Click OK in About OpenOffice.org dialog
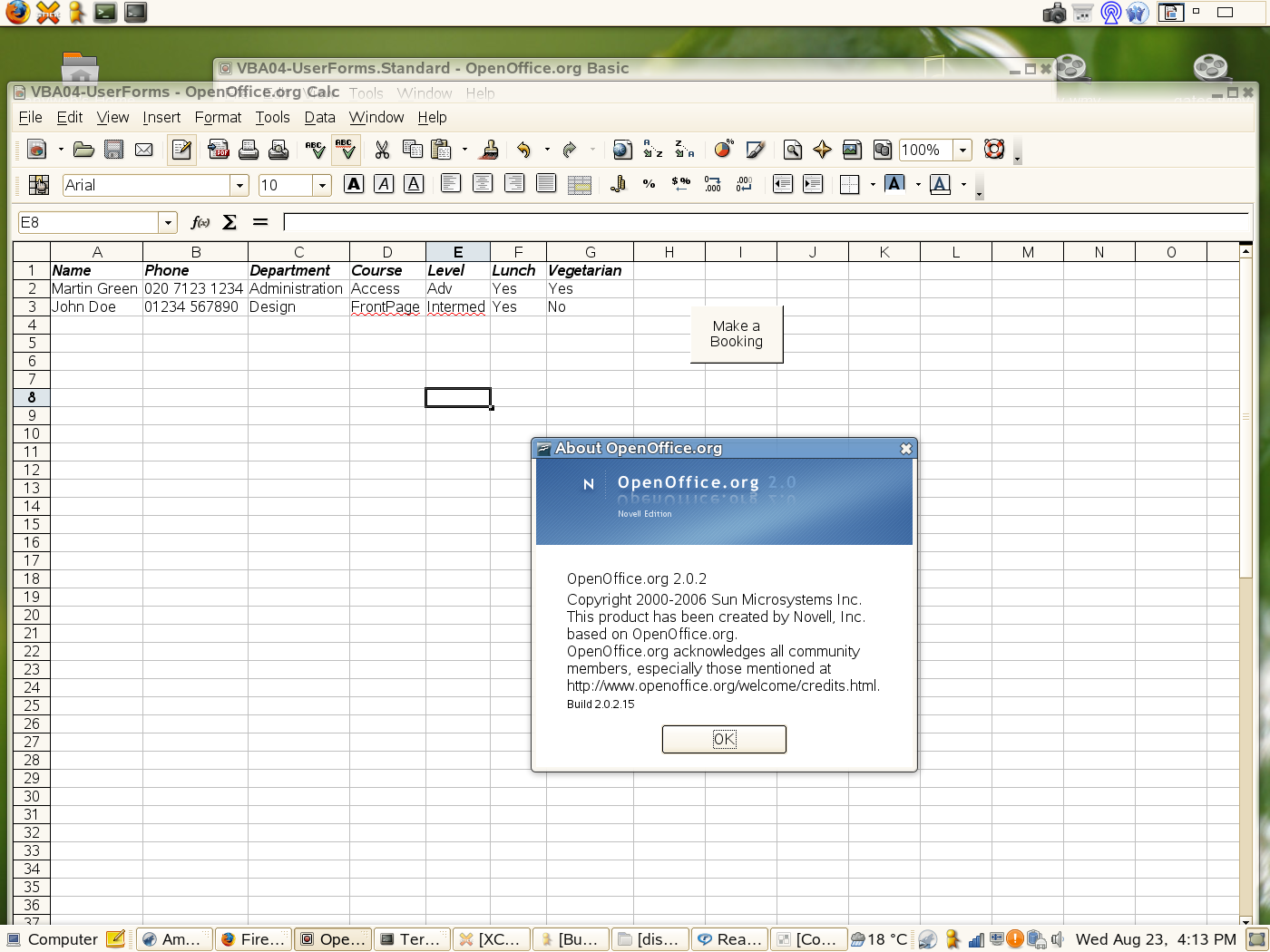 [x=724, y=739]
